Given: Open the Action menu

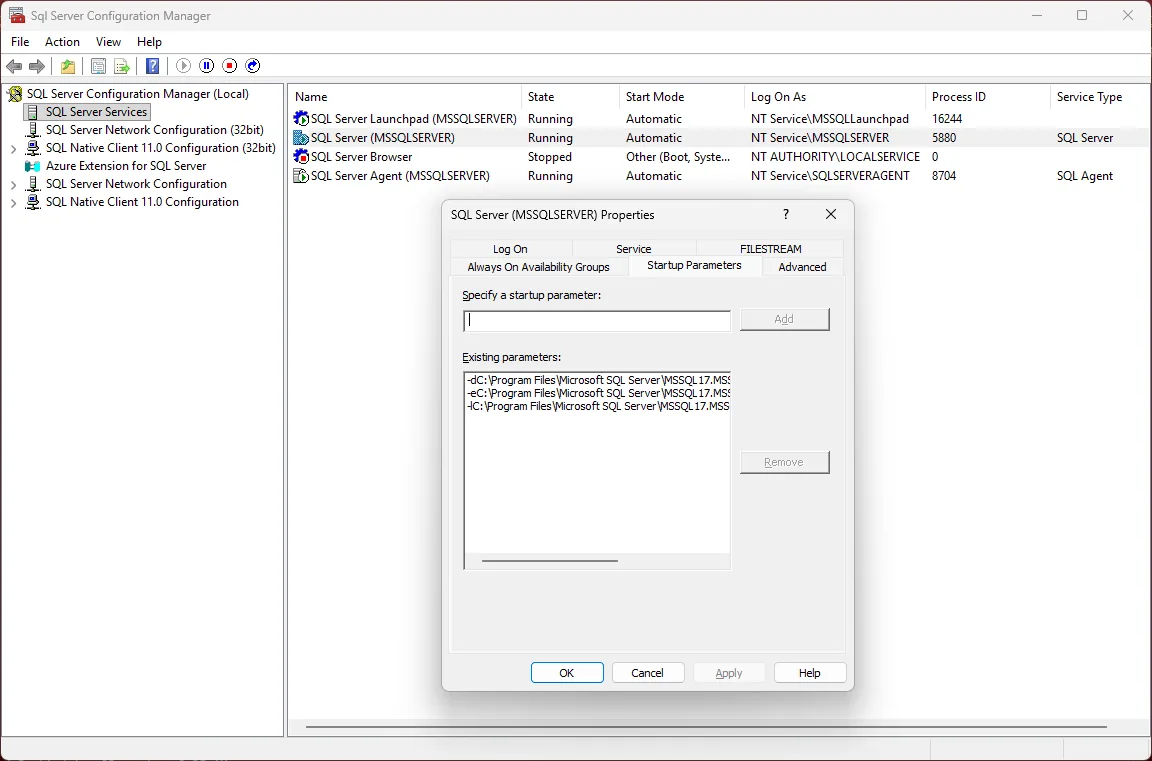Looking at the screenshot, I should (x=62, y=42).
